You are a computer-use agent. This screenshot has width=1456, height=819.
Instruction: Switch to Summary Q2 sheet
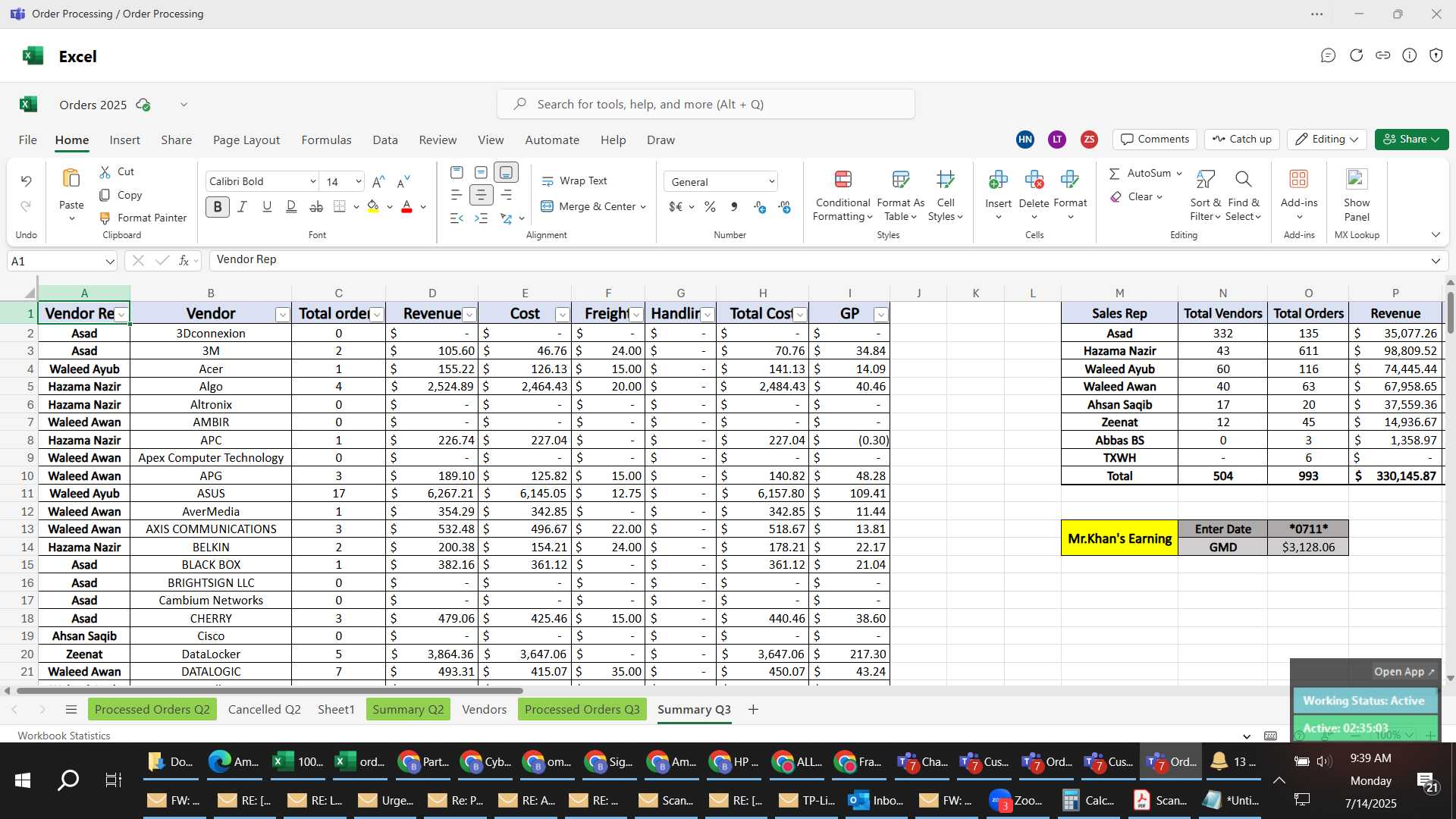pos(408,710)
